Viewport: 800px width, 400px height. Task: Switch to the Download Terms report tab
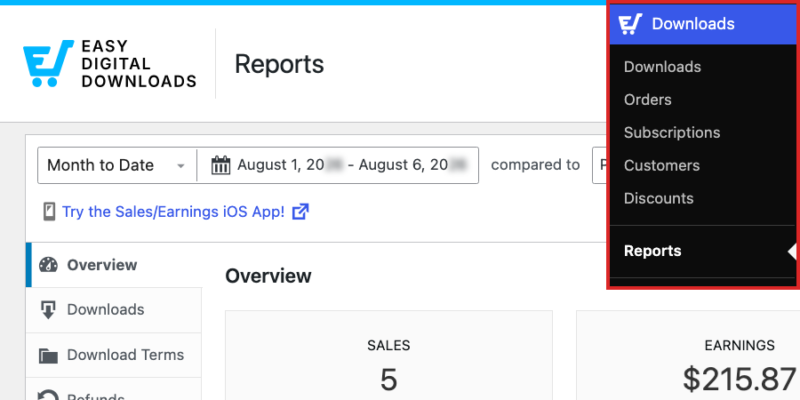114,355
